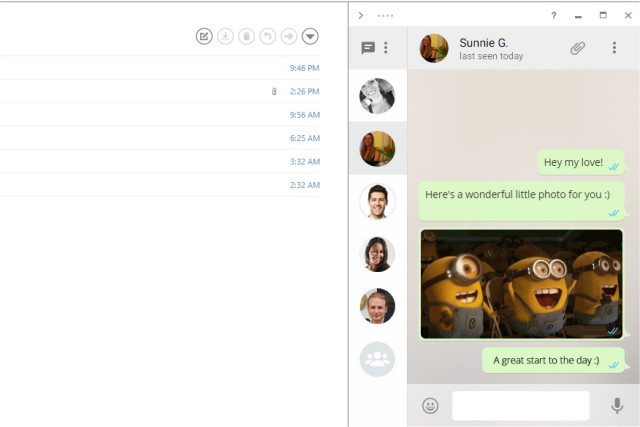
Task: Select the blond man contact avatar
Action: tap(377, 306)
